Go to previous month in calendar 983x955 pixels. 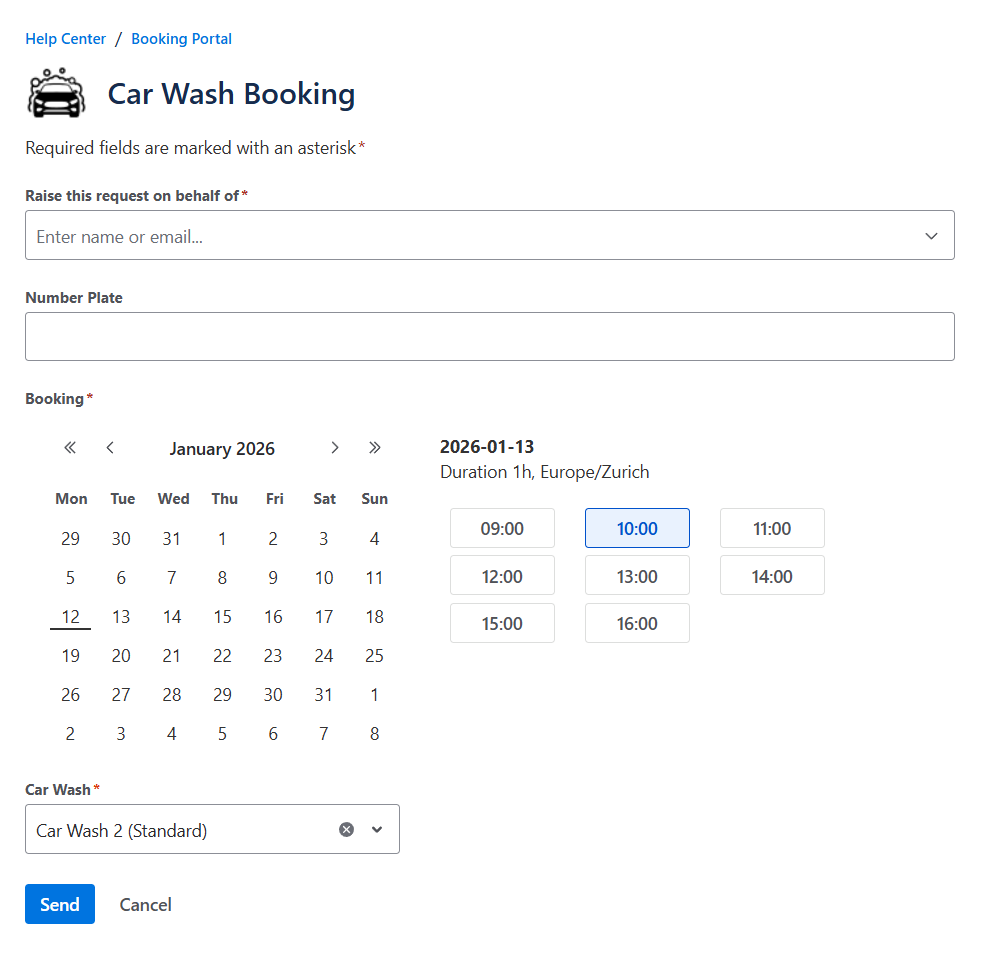110,448
